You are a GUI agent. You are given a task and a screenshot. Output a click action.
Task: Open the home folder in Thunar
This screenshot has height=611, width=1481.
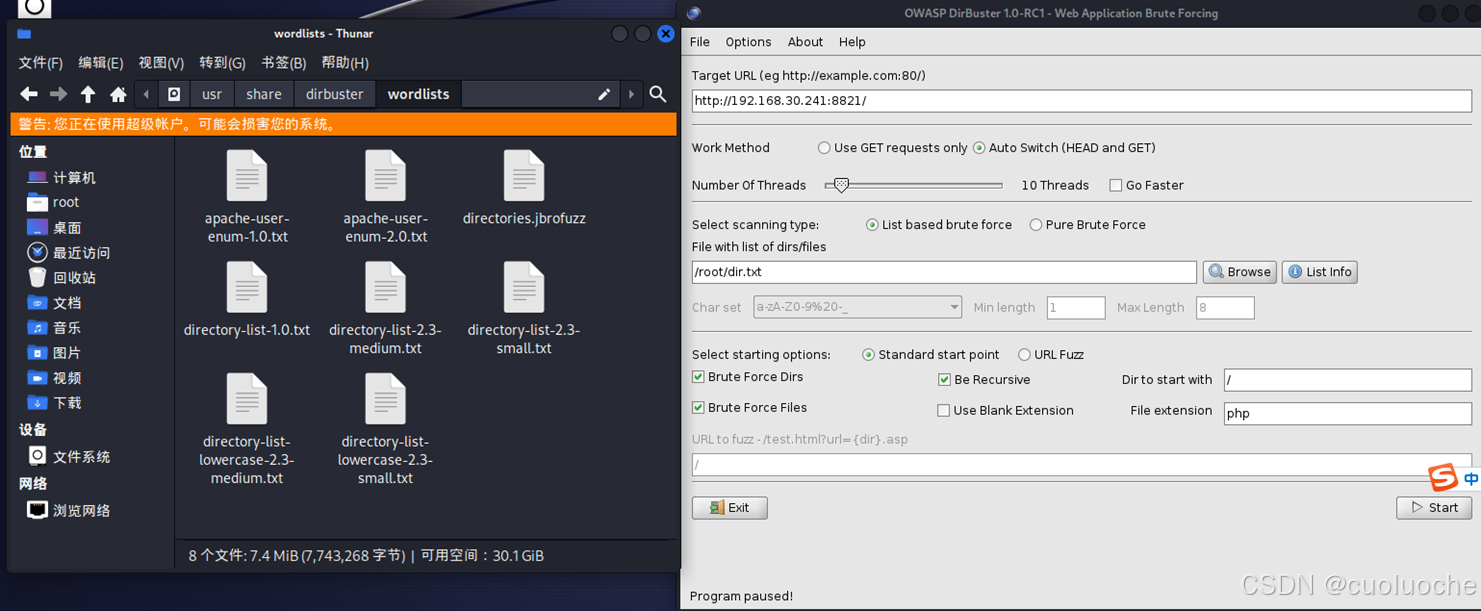(x=118, y=94)
